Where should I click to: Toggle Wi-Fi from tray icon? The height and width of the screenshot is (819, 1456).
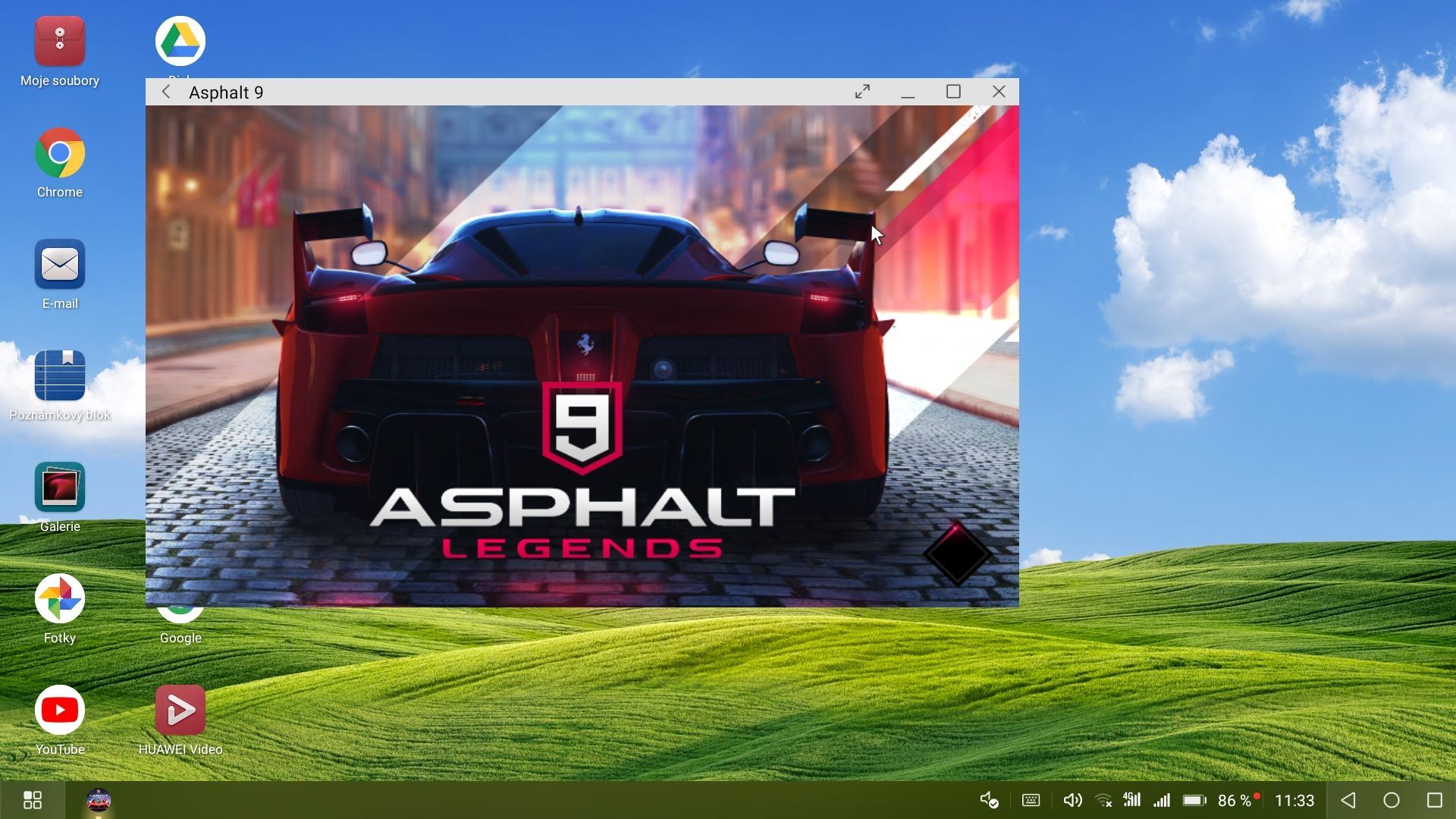pos(1103,800)
